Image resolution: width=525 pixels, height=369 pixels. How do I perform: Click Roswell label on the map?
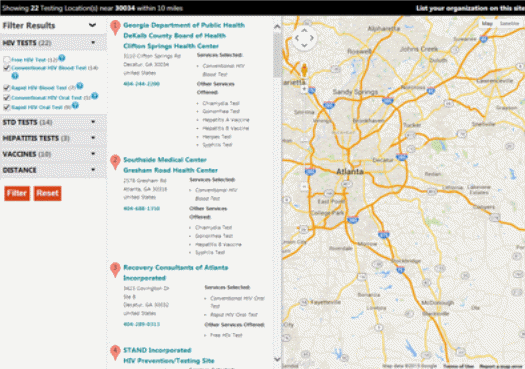[x=359, y=51]
